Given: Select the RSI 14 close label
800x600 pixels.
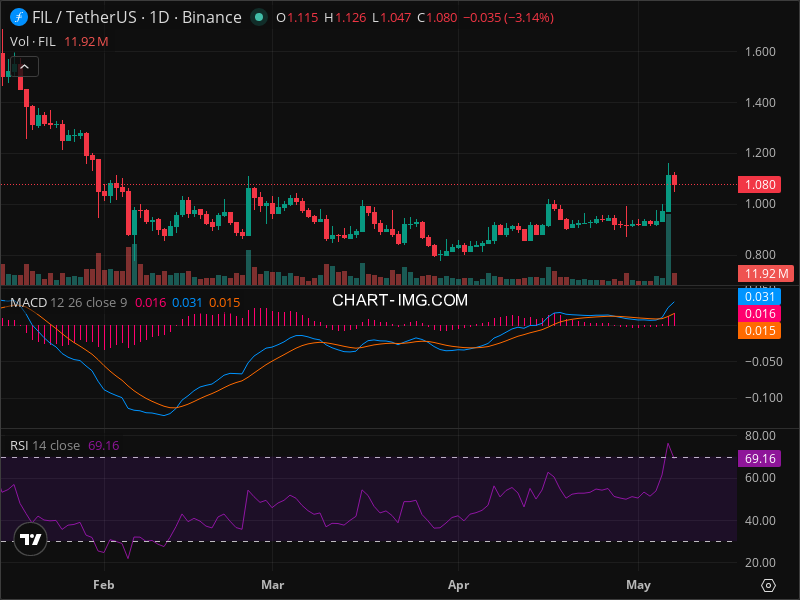Looking at the screenshot, I should tap(45, 445).
